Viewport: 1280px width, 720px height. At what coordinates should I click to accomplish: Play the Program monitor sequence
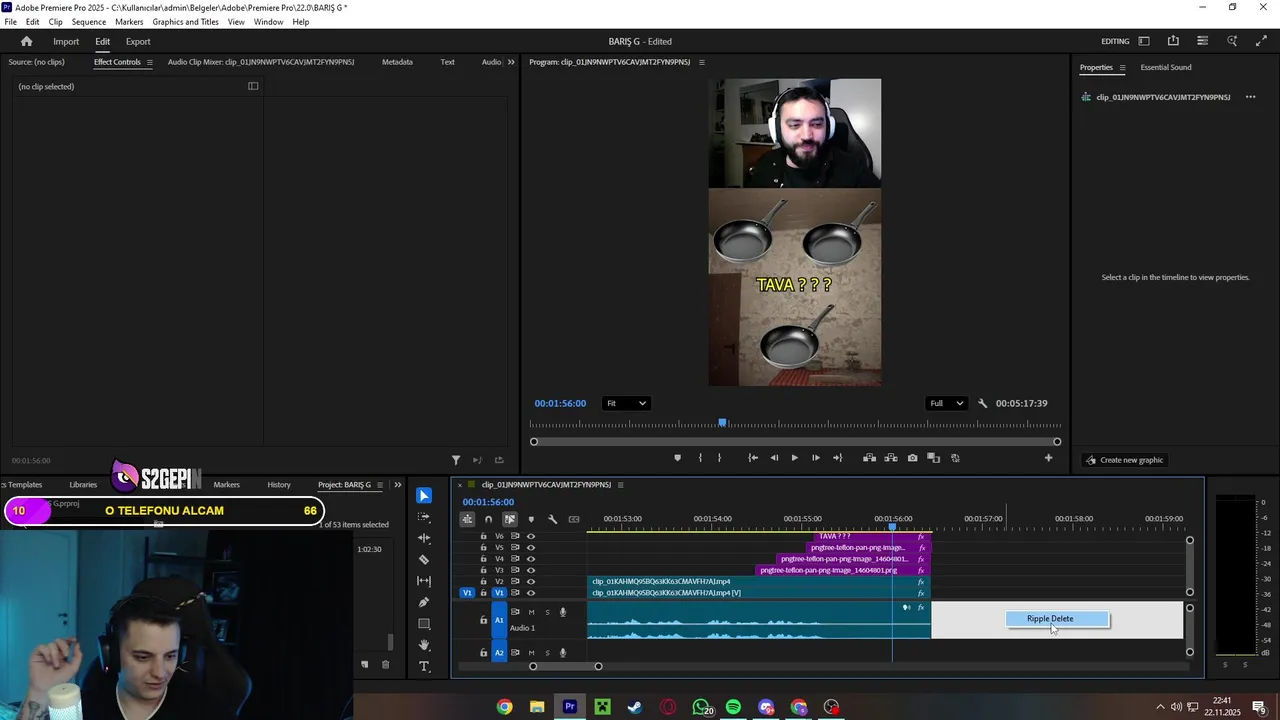pyautogui.click(x=795, y=458)
